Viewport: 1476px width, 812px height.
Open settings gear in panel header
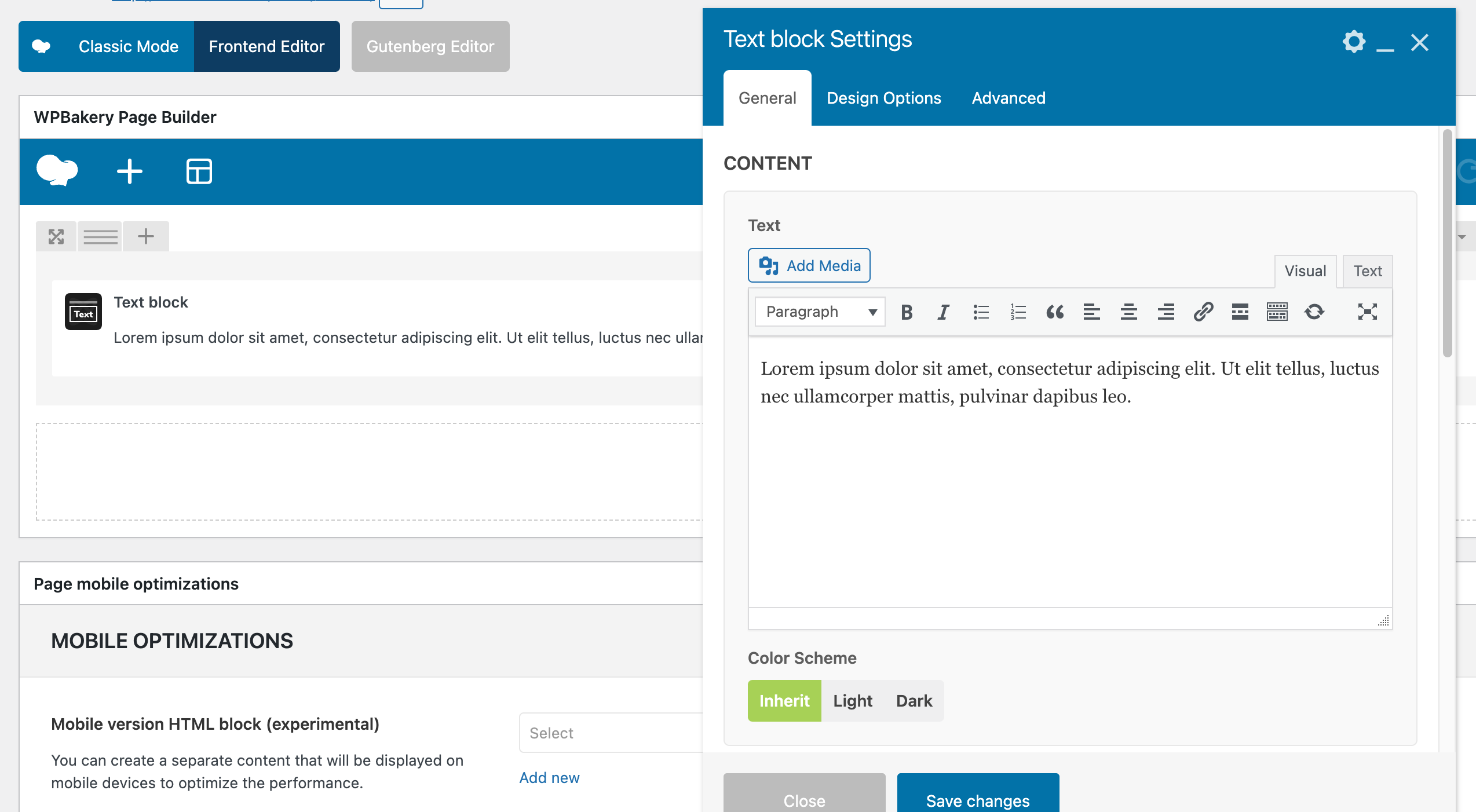point(1354,42)
